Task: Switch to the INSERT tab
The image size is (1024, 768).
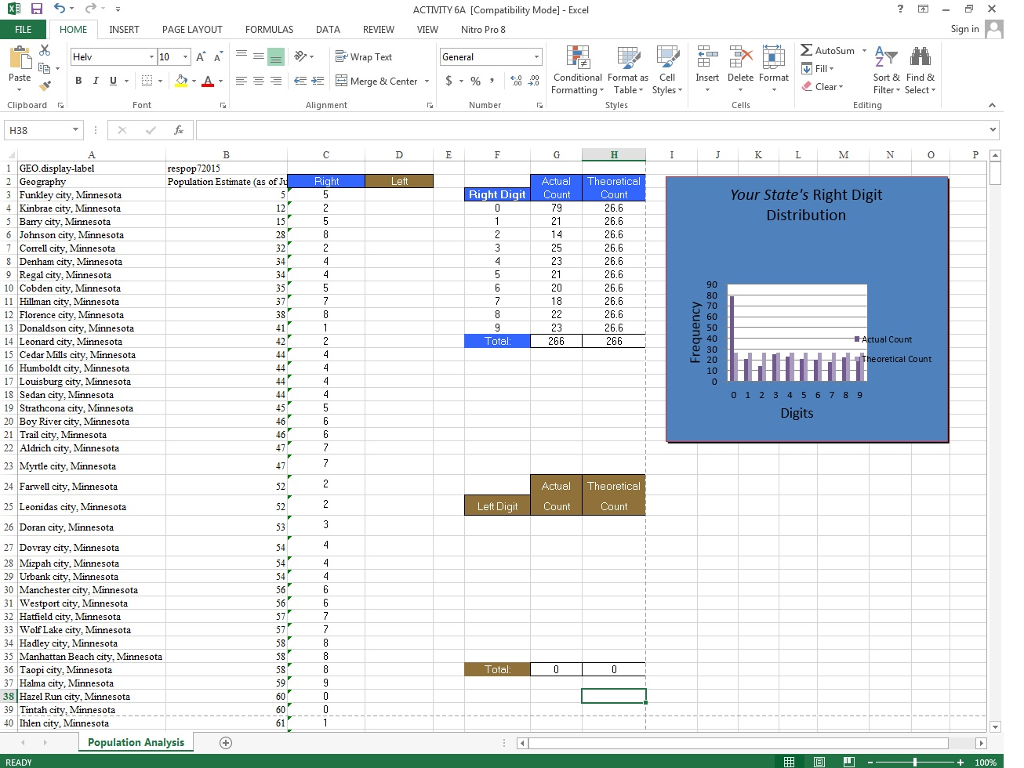Action: pos(124,29)
